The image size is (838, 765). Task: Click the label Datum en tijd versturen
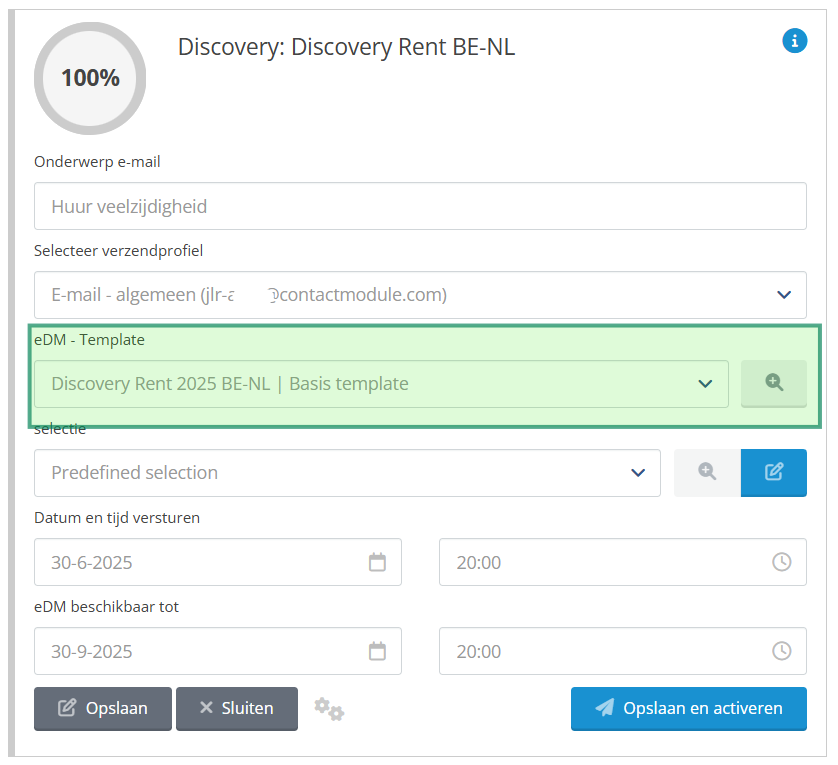(117, 517)
